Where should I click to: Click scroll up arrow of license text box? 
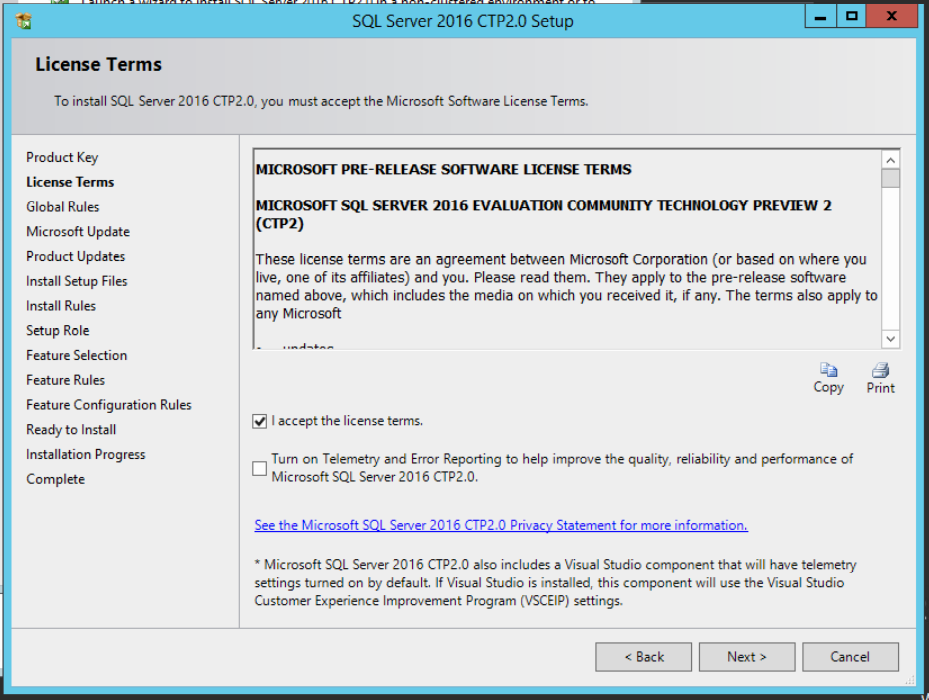[x=890, y=160]
